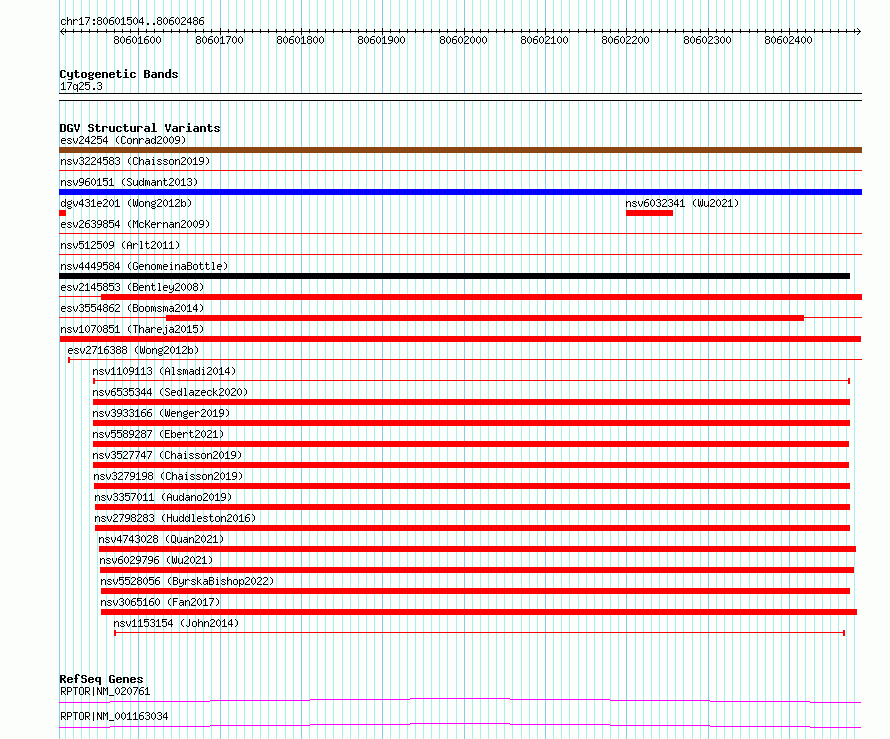Click ruler position 80601600
This screenshot has width=890, height=739.
pos(137,40)
